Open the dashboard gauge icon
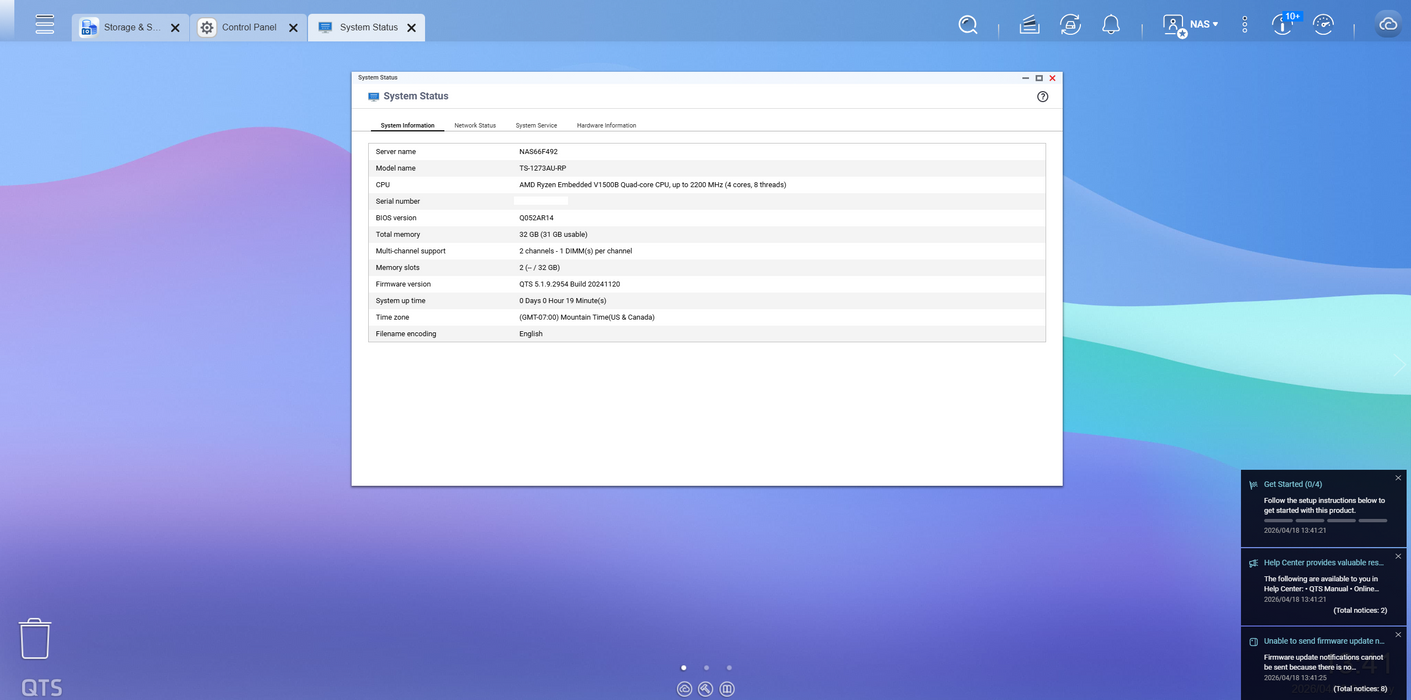 (x=1323, y=25)
